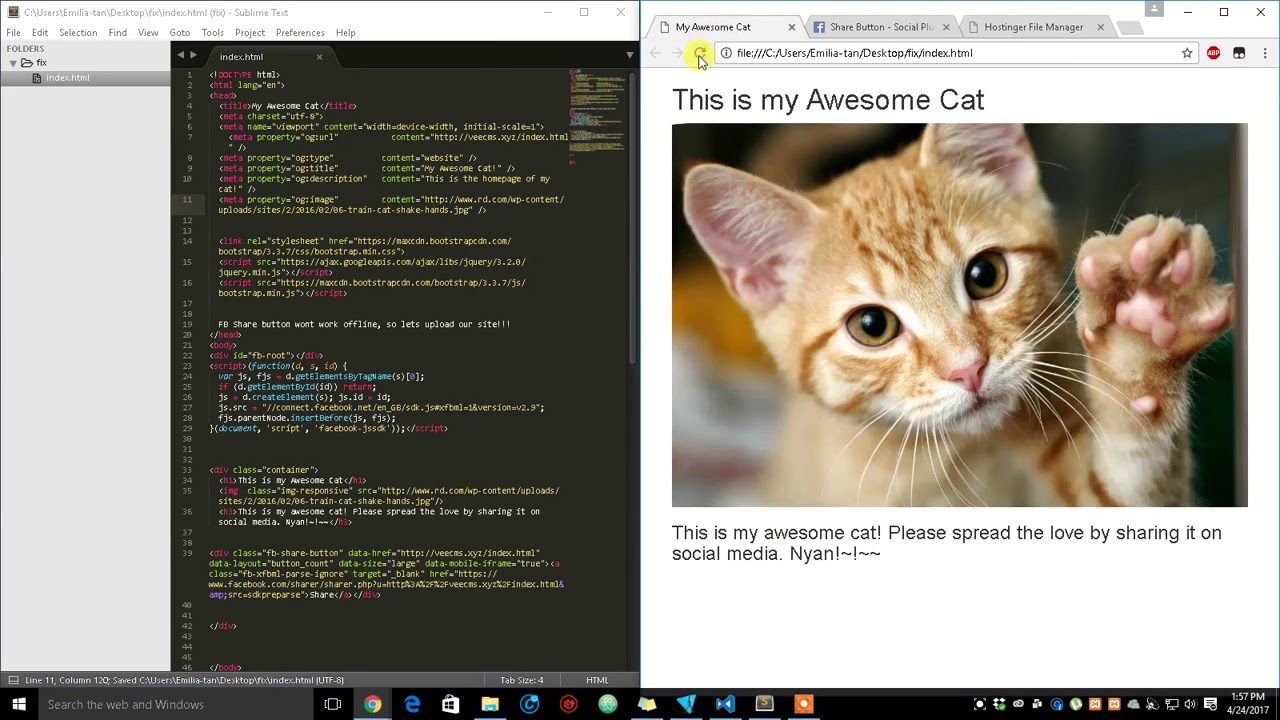
Task: Open the Project menu
Action: 249,32
